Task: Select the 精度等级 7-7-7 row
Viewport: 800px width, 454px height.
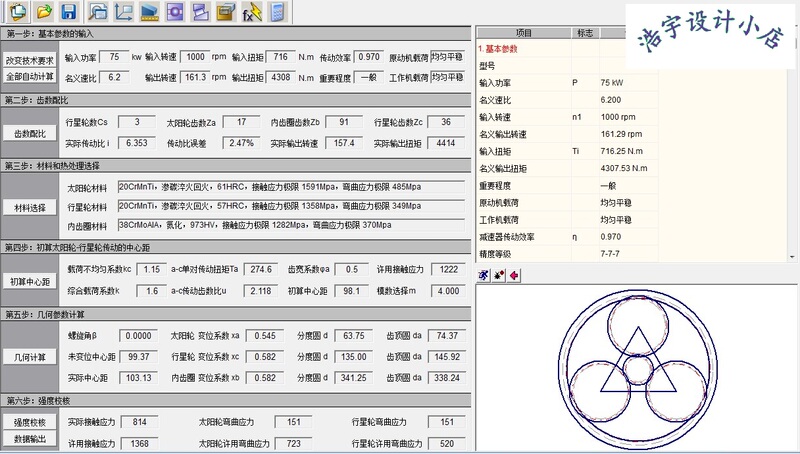Action: (567, 254)
